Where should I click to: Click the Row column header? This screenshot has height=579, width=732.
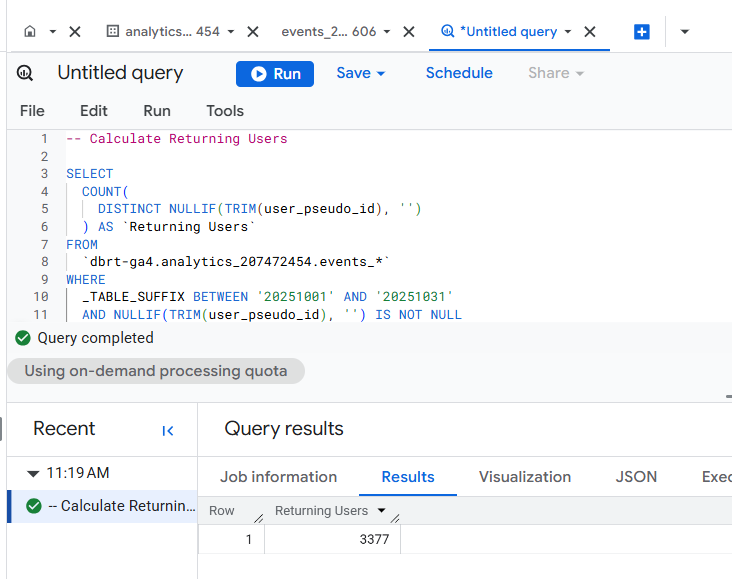coord(221,511)
